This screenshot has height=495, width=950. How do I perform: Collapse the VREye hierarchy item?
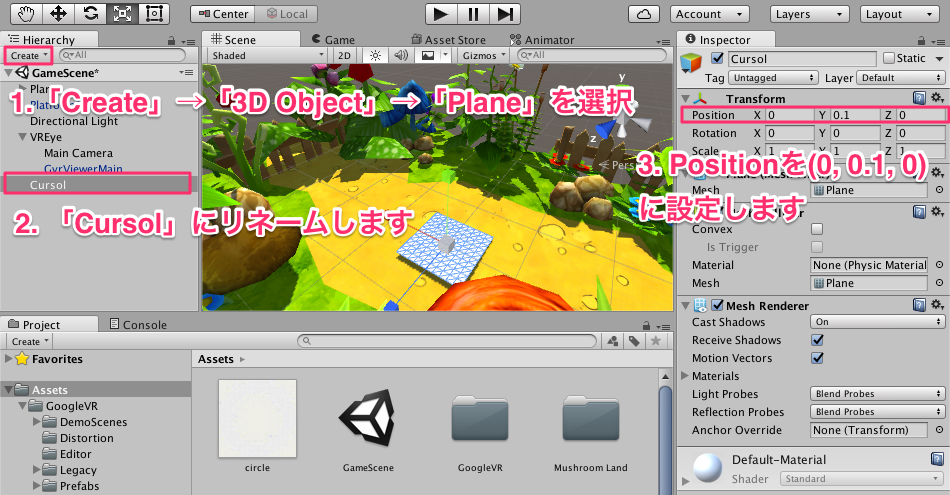(22, 137)
